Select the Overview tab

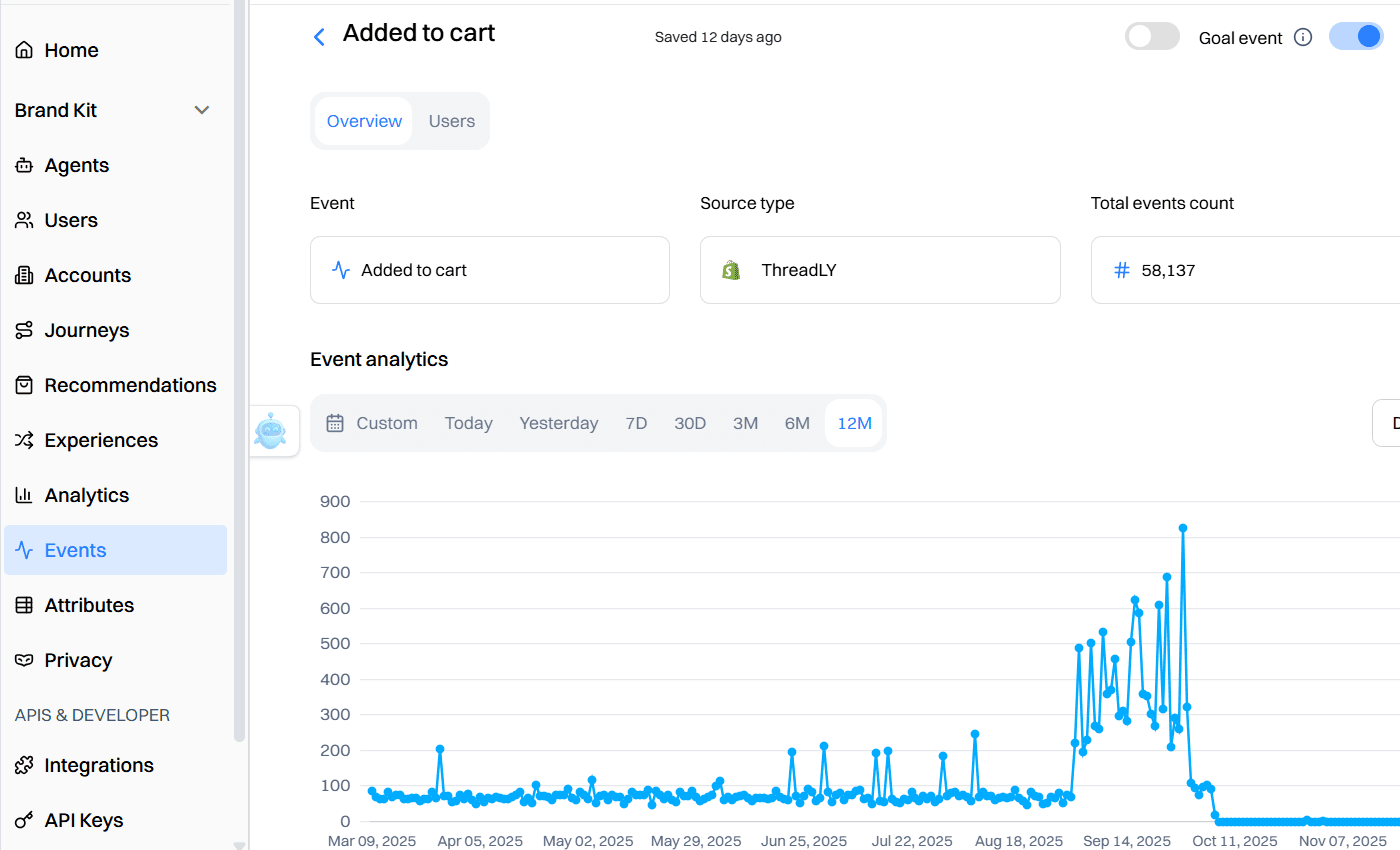[x=364, y=121]
